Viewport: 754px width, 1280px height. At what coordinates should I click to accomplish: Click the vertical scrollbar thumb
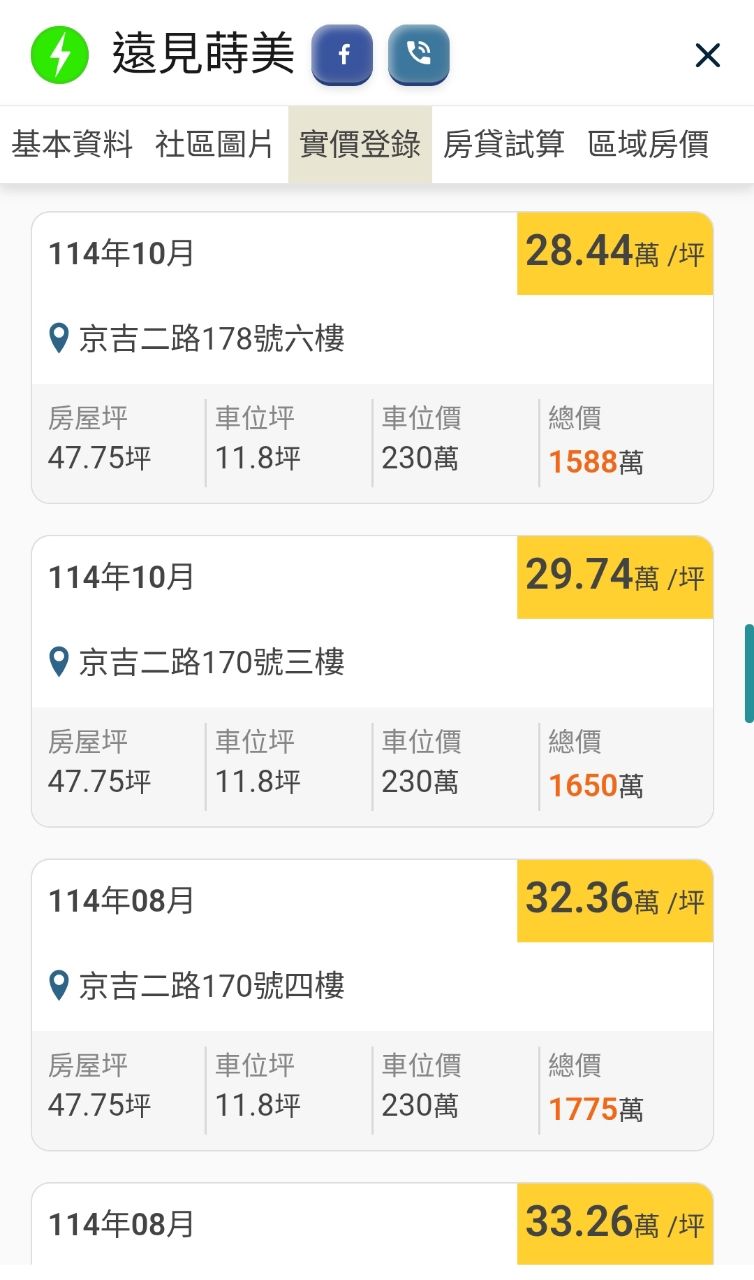point(748,673)
